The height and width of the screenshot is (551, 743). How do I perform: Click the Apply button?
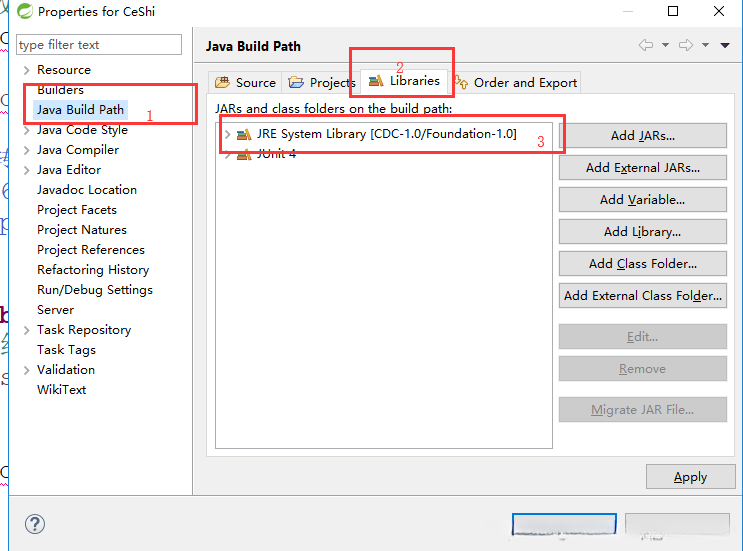(690, 477)
